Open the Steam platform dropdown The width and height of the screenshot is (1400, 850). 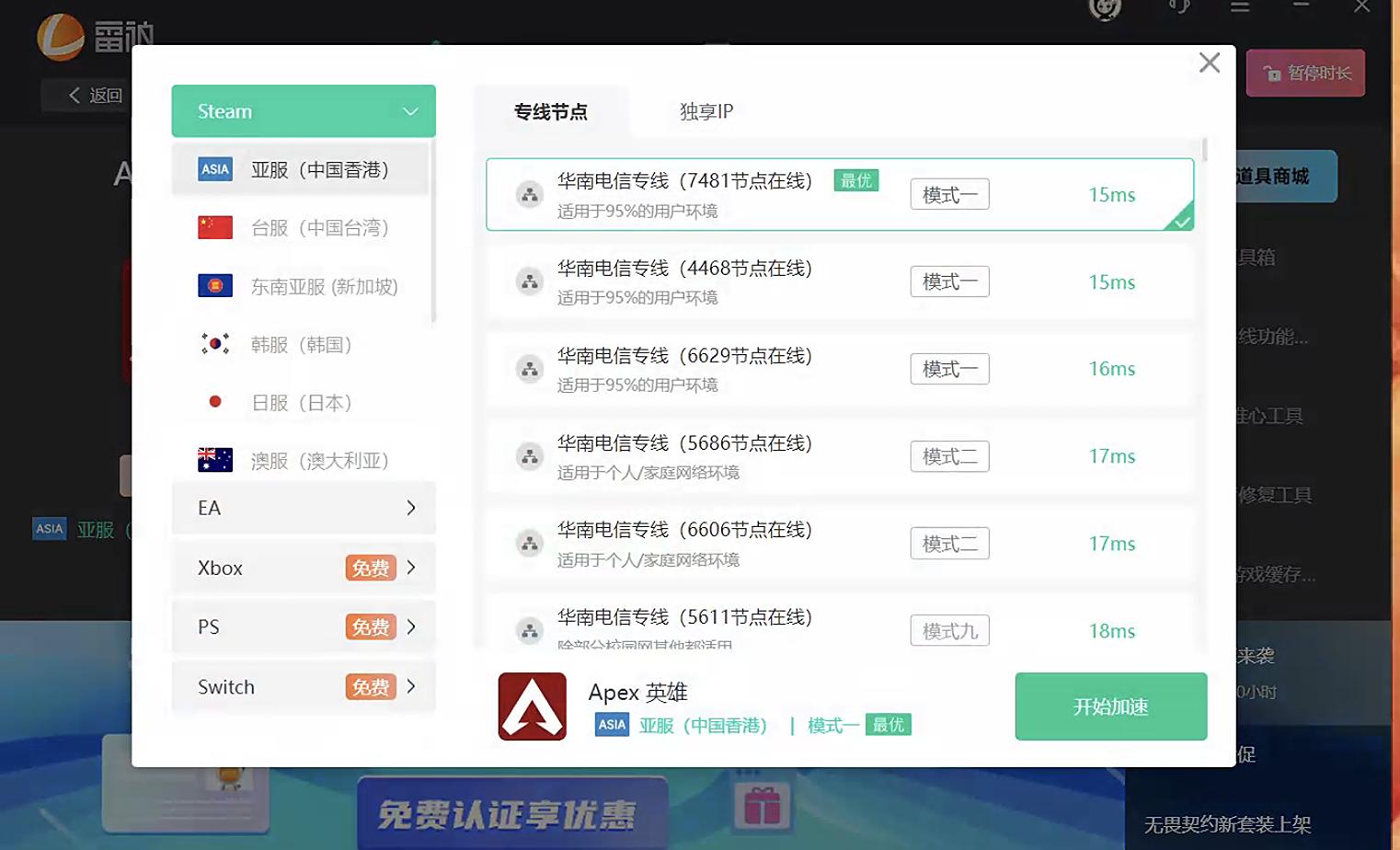[304, 110]
